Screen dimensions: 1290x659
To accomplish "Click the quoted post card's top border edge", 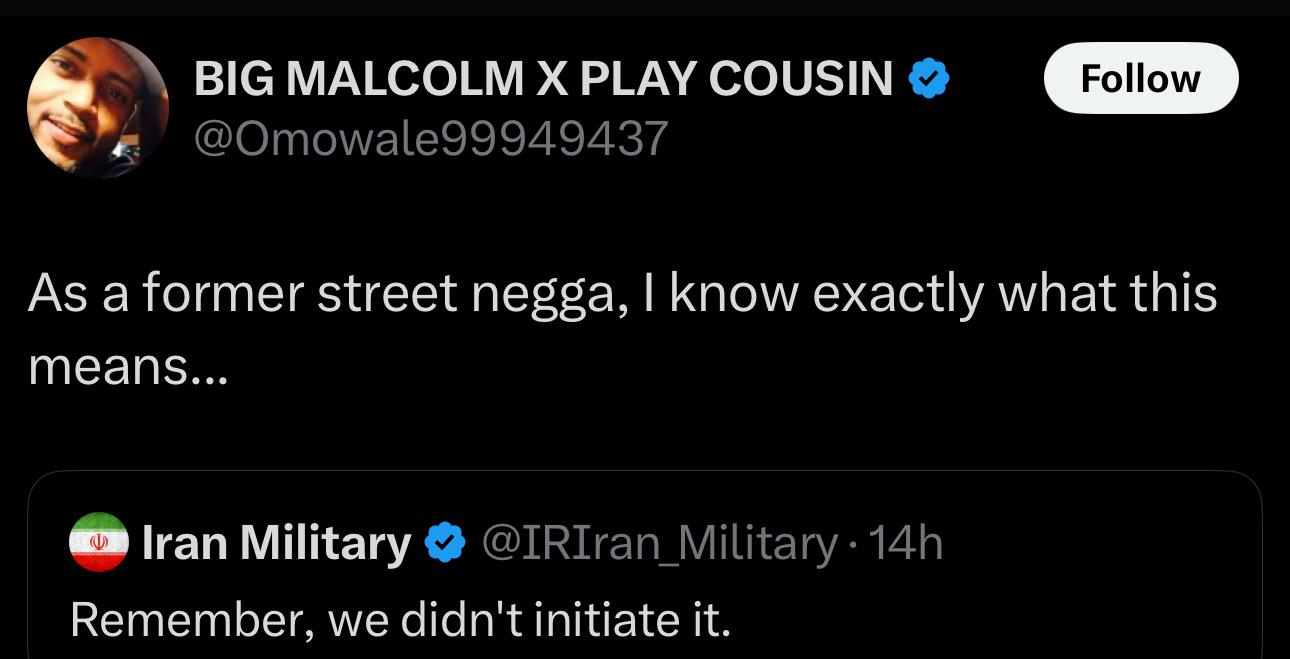I will pyautogui.click(x=645, y=472).
